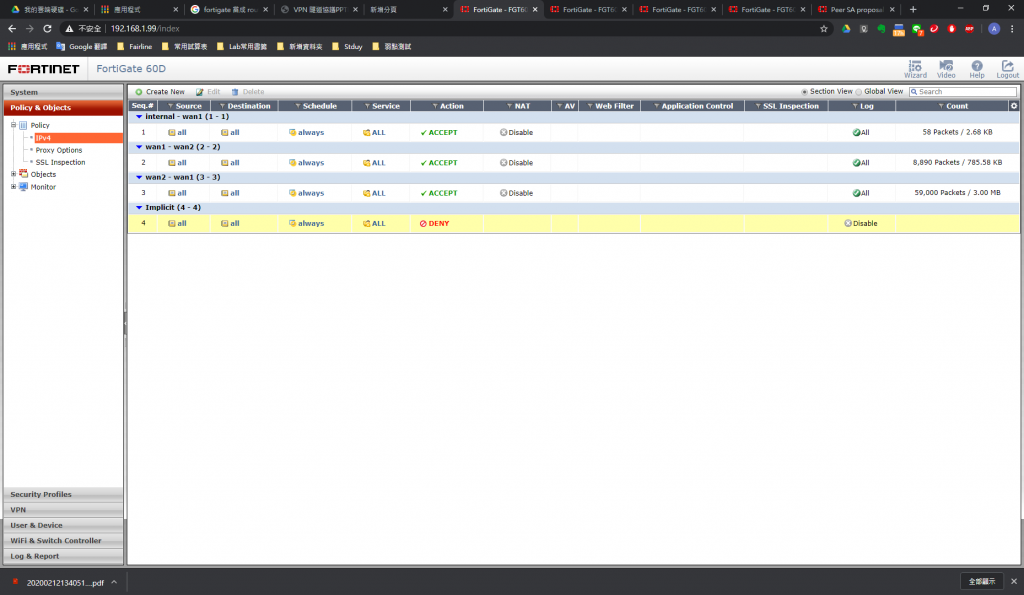The image size is (1024, 595).
Task: Open downloaded PDF options chevron
Action: point(114,582)
